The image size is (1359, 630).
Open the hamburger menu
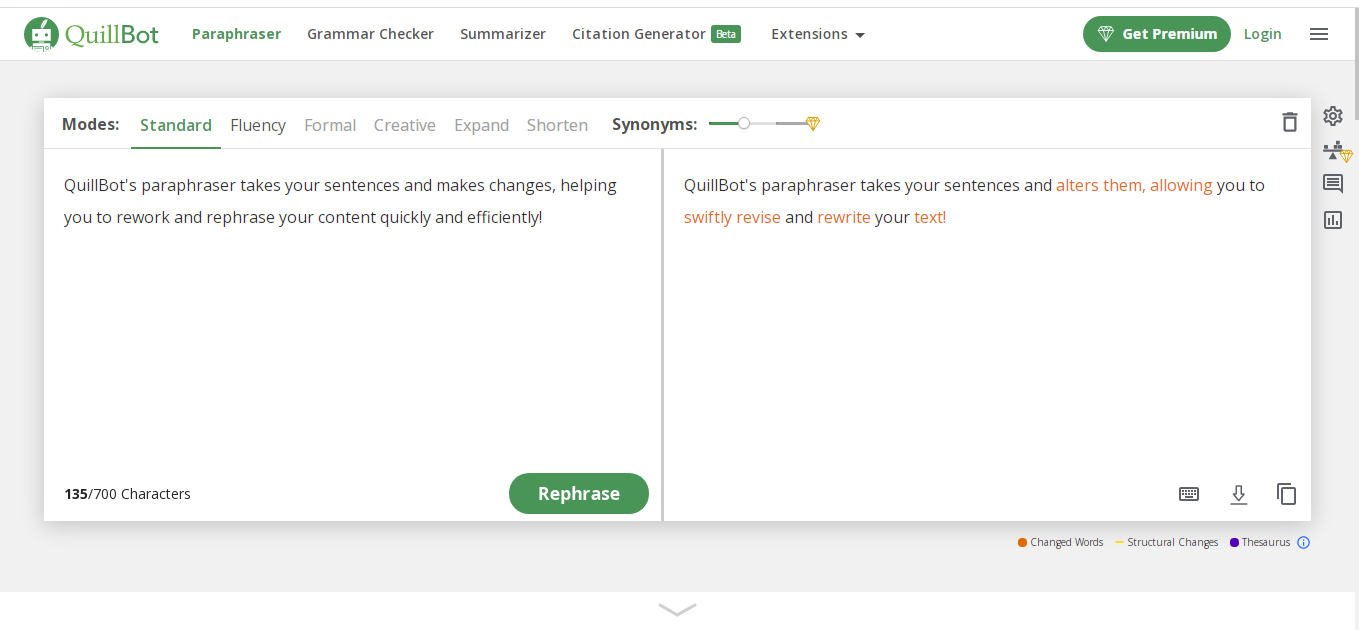point(1318,34)
